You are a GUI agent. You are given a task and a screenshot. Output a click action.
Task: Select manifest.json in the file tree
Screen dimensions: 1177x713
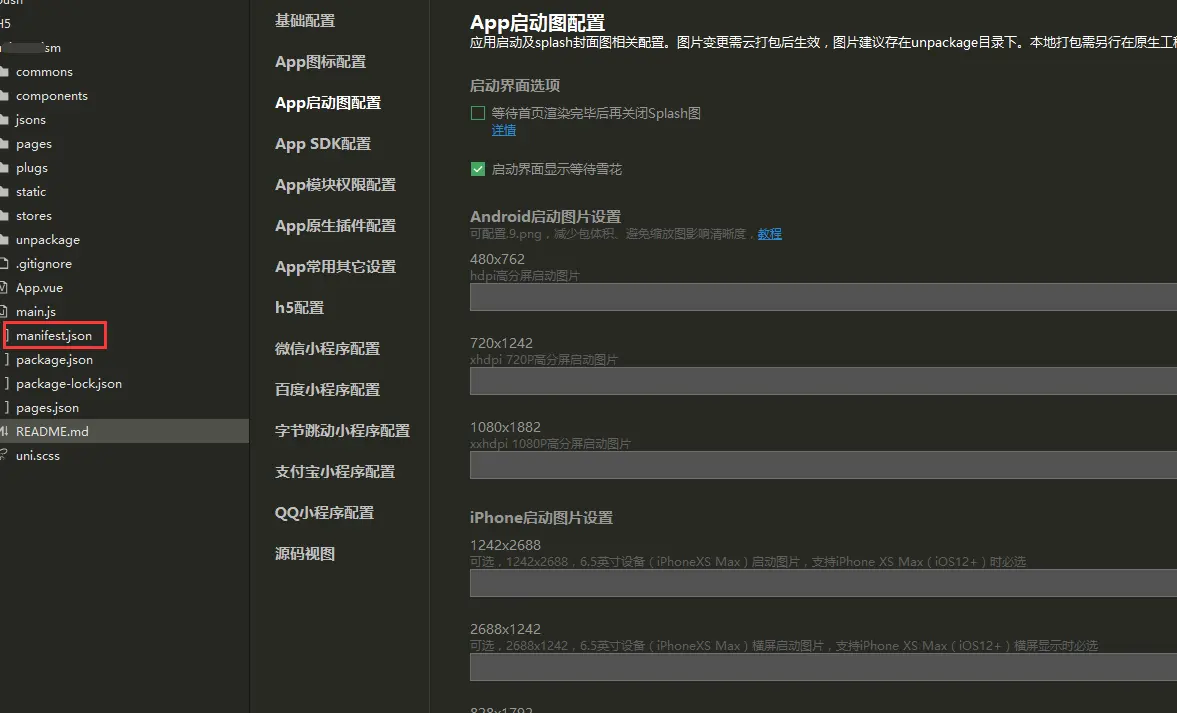tap(54, 335)
